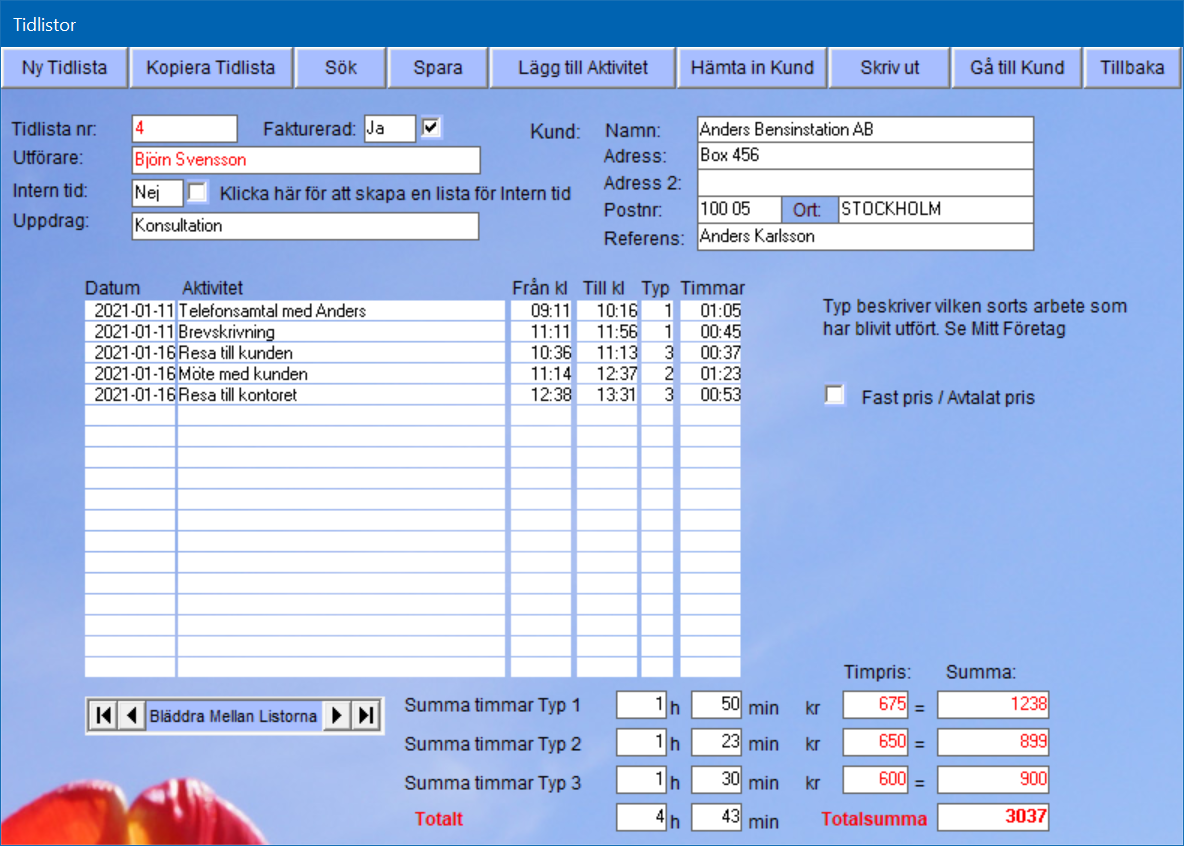
Task: Jump to the first time list record
Action: tap(102, 716)
